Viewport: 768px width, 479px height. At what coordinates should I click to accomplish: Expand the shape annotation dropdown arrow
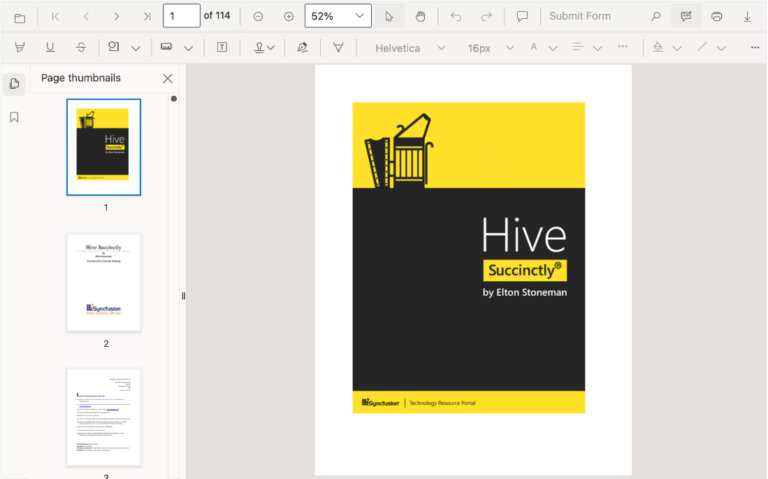click(x=136, y=48)
